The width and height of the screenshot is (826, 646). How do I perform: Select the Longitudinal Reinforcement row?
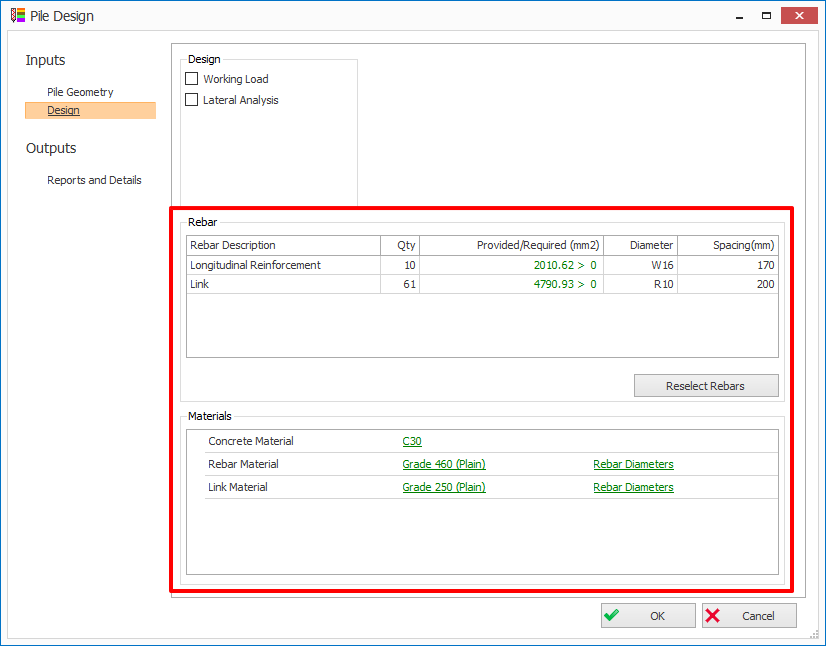tap(256, 265)
